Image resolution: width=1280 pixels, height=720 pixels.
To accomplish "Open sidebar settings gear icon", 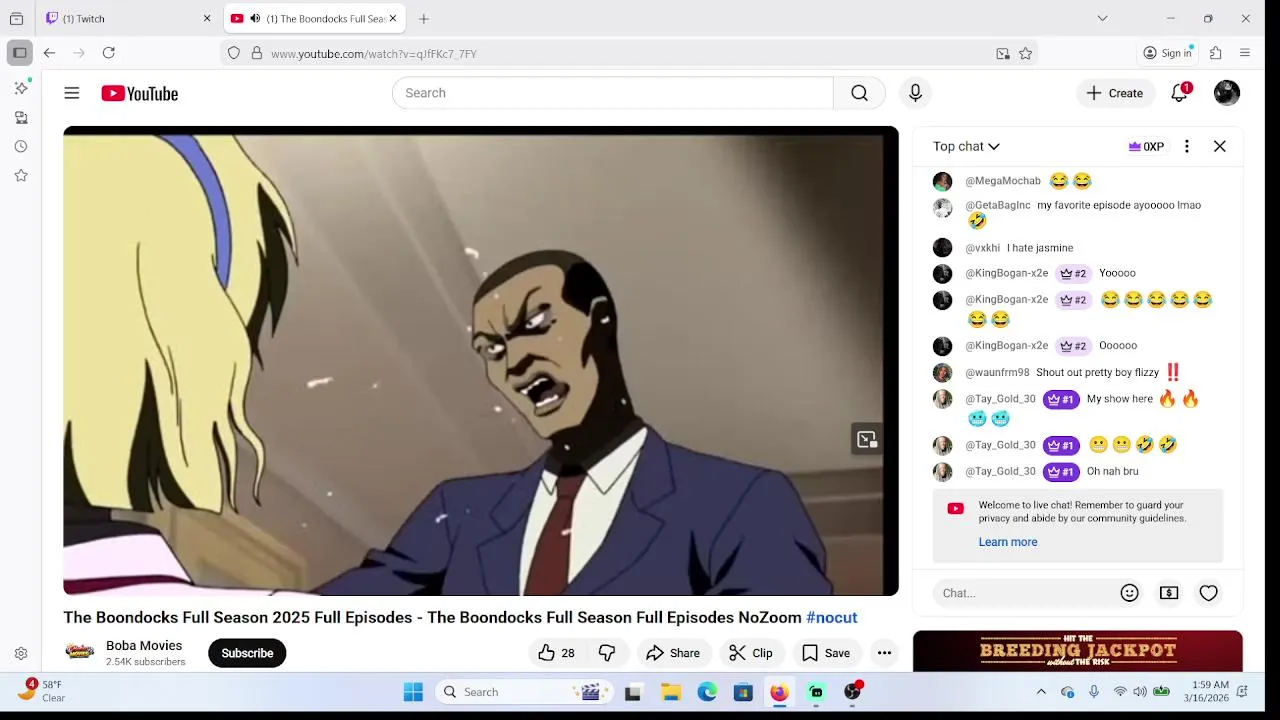I will coord(21,653).
